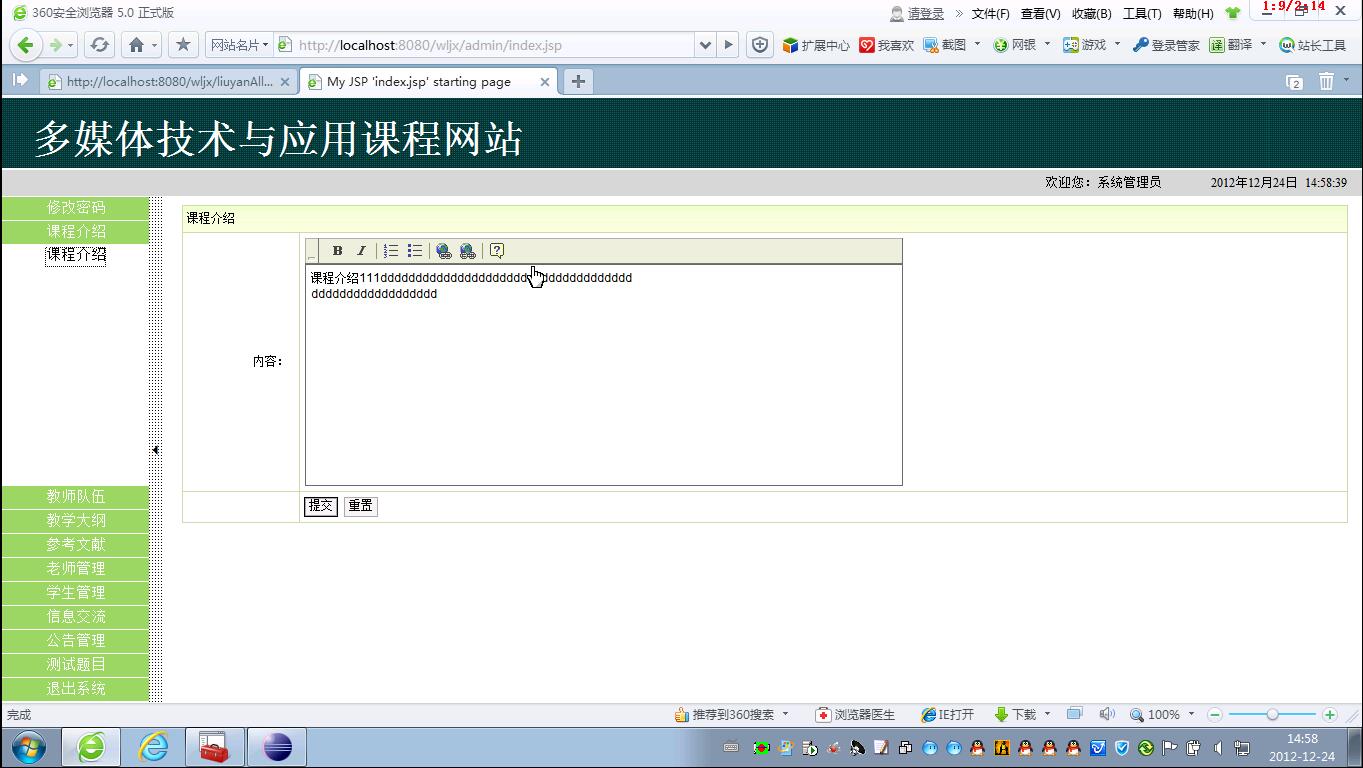Click the 重置 reset button
The height and width of the screenshot is (768, 1363).
pyautogui.click(x=361, y=506)
